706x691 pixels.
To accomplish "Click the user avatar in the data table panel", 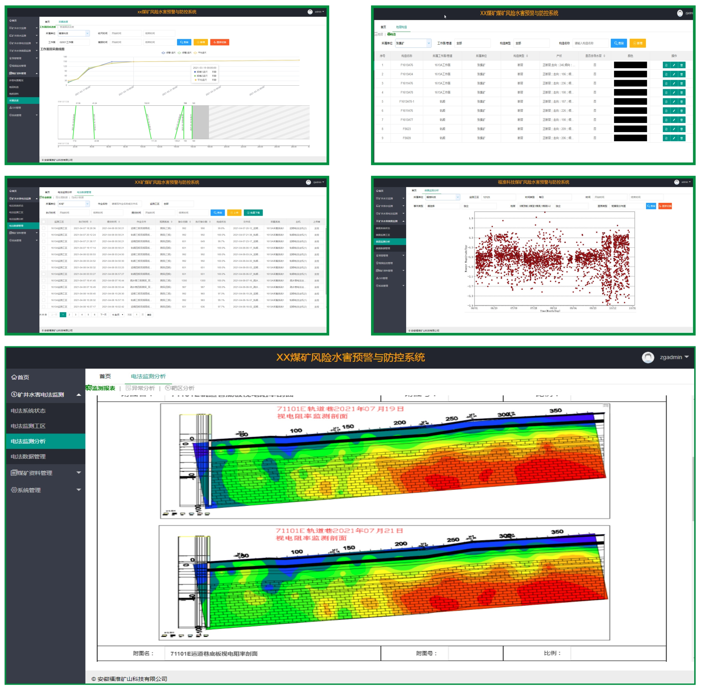I will pyautogui.click(x=308, y=182).
